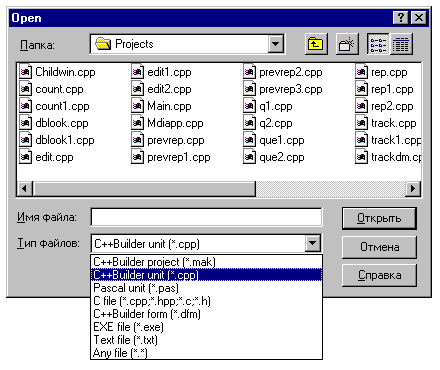440x370 pixels.
Task: Select file icon of Mdiapp.cpp
Action: coord(138,123)
